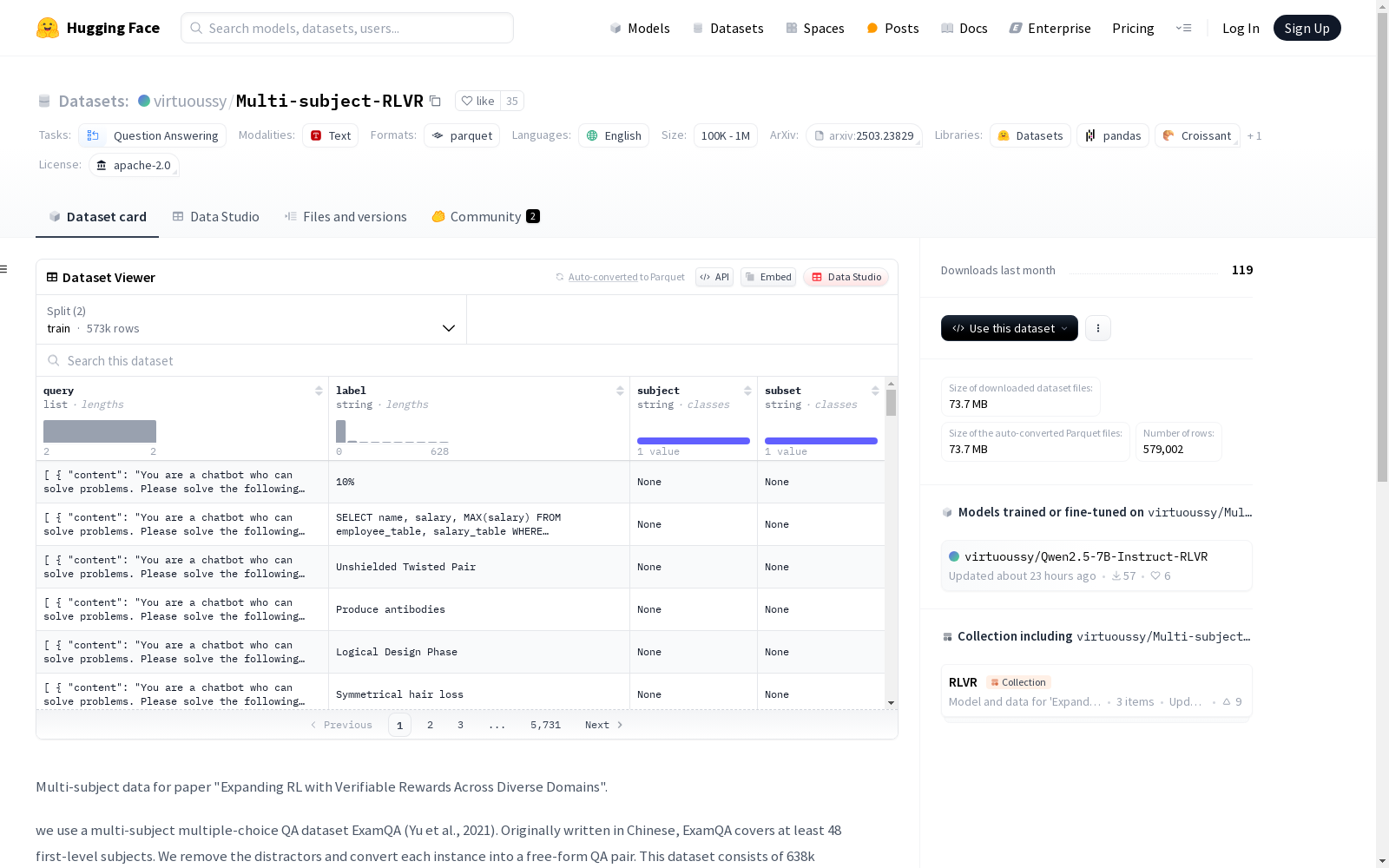
Task: Click the pandas library tag
Action: point(1113,135)
